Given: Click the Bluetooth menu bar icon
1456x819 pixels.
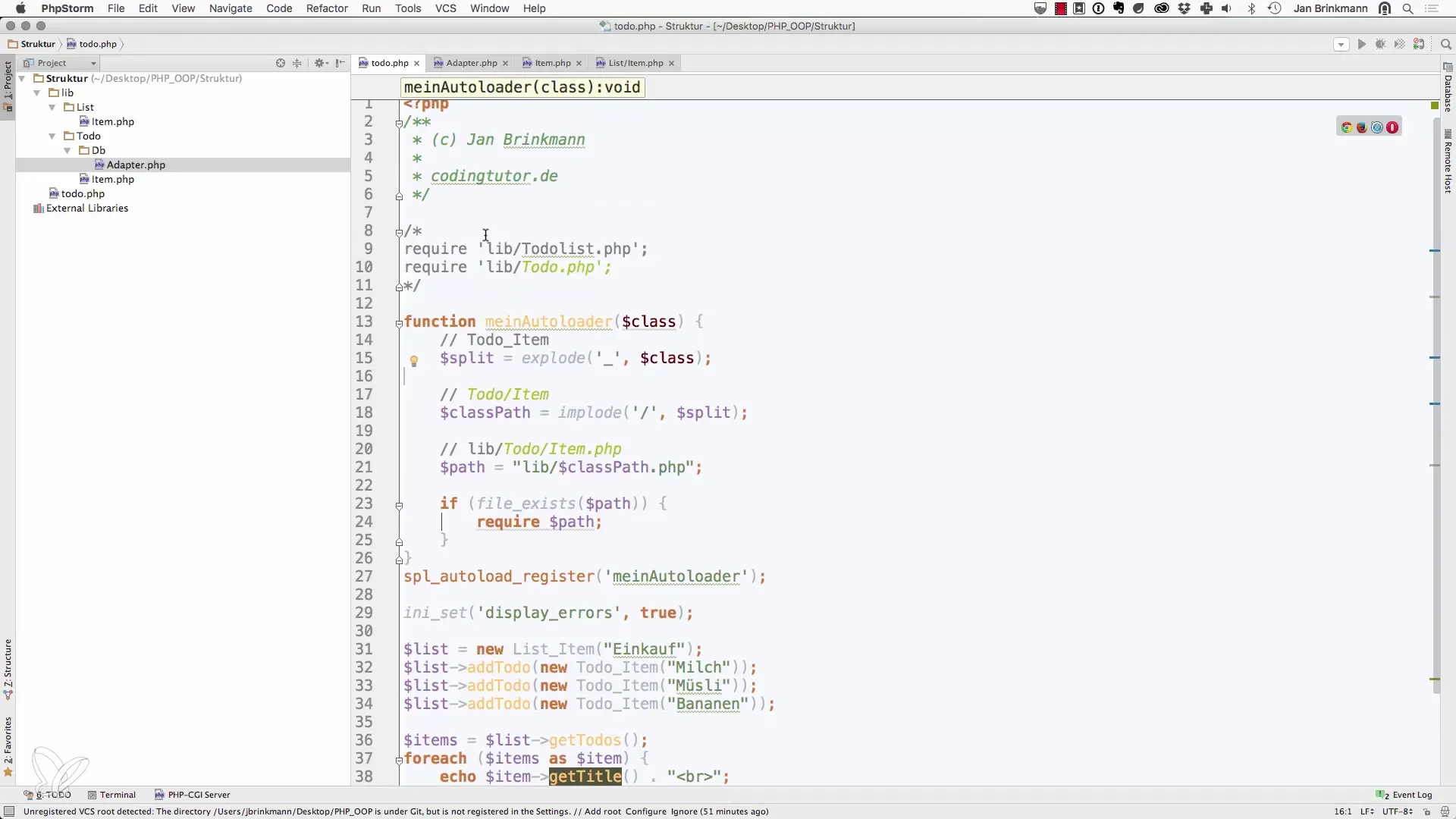Looking at the screenshot, I should 1252,8.
